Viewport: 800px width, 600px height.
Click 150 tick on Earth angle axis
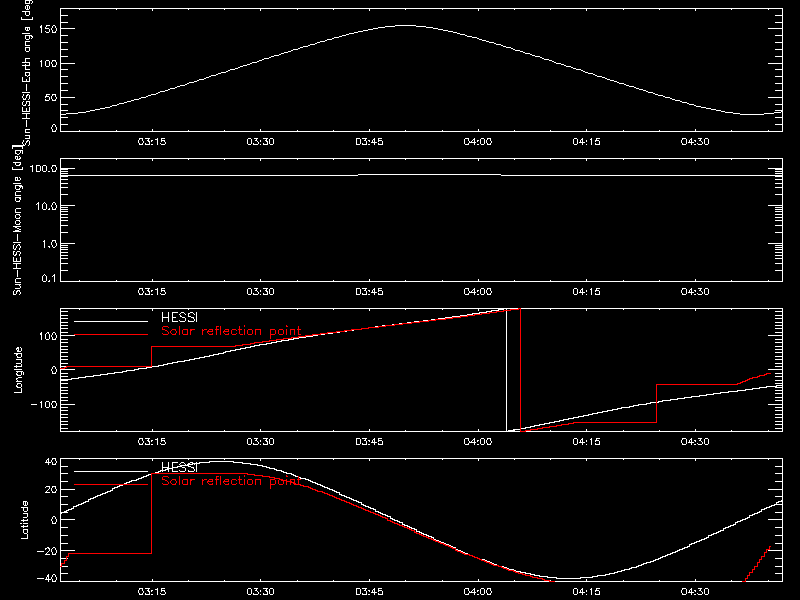(x=50, y=29)
